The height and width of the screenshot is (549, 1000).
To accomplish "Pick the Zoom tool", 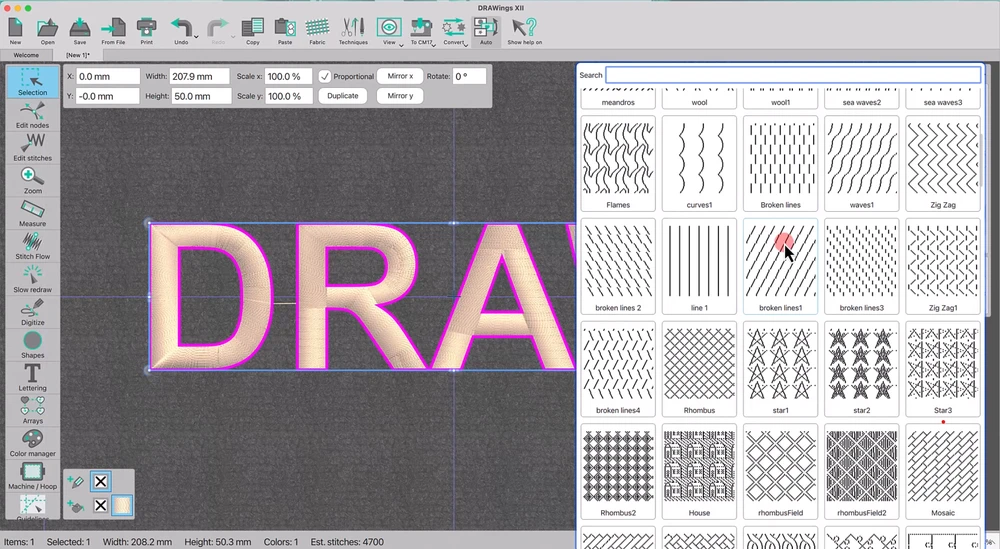I will [33, 181].
